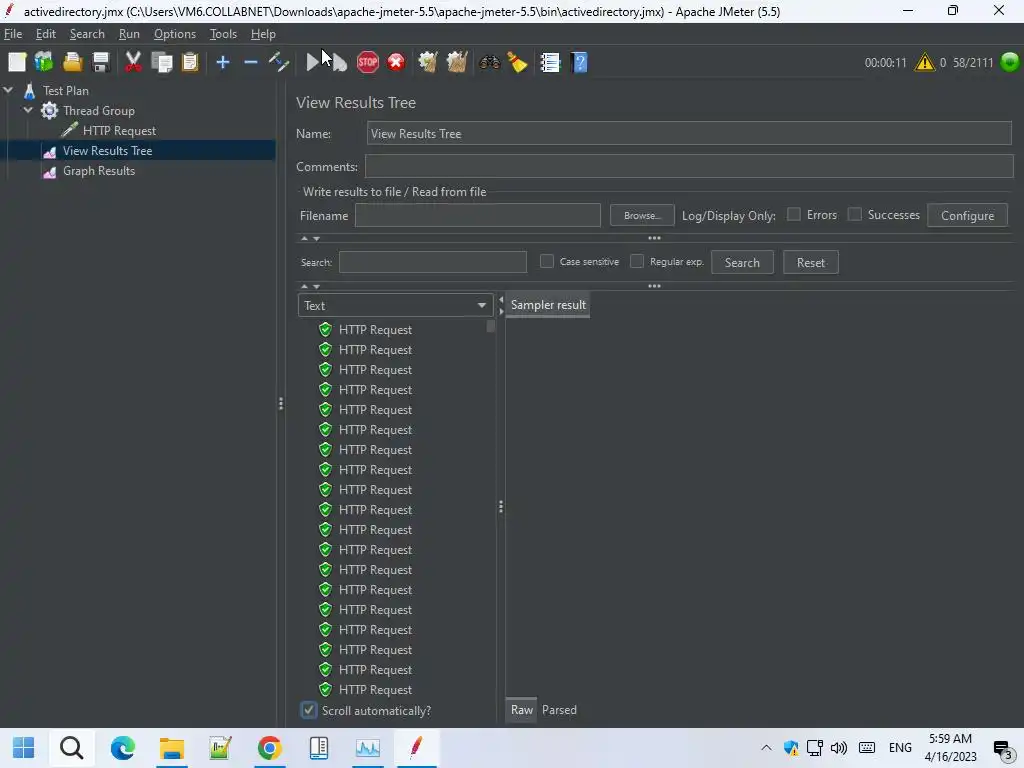Collapse the Test Plan tree node
Screen dimensions: 1024x768
click(x=8, y=91)
